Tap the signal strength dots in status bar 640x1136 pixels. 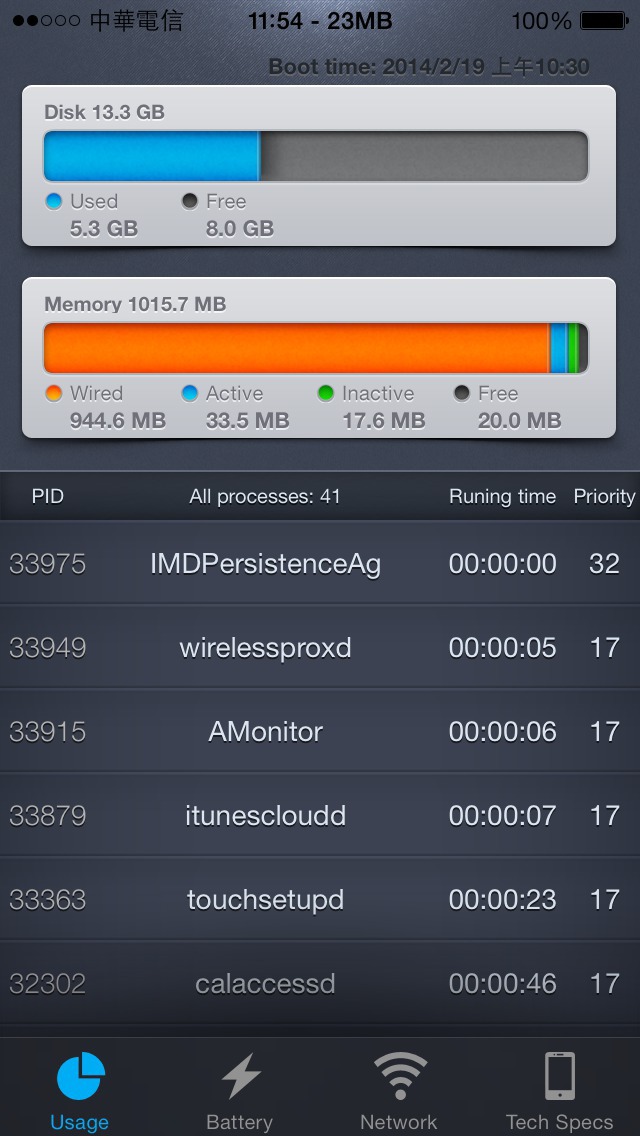click(x=46, y=21)
